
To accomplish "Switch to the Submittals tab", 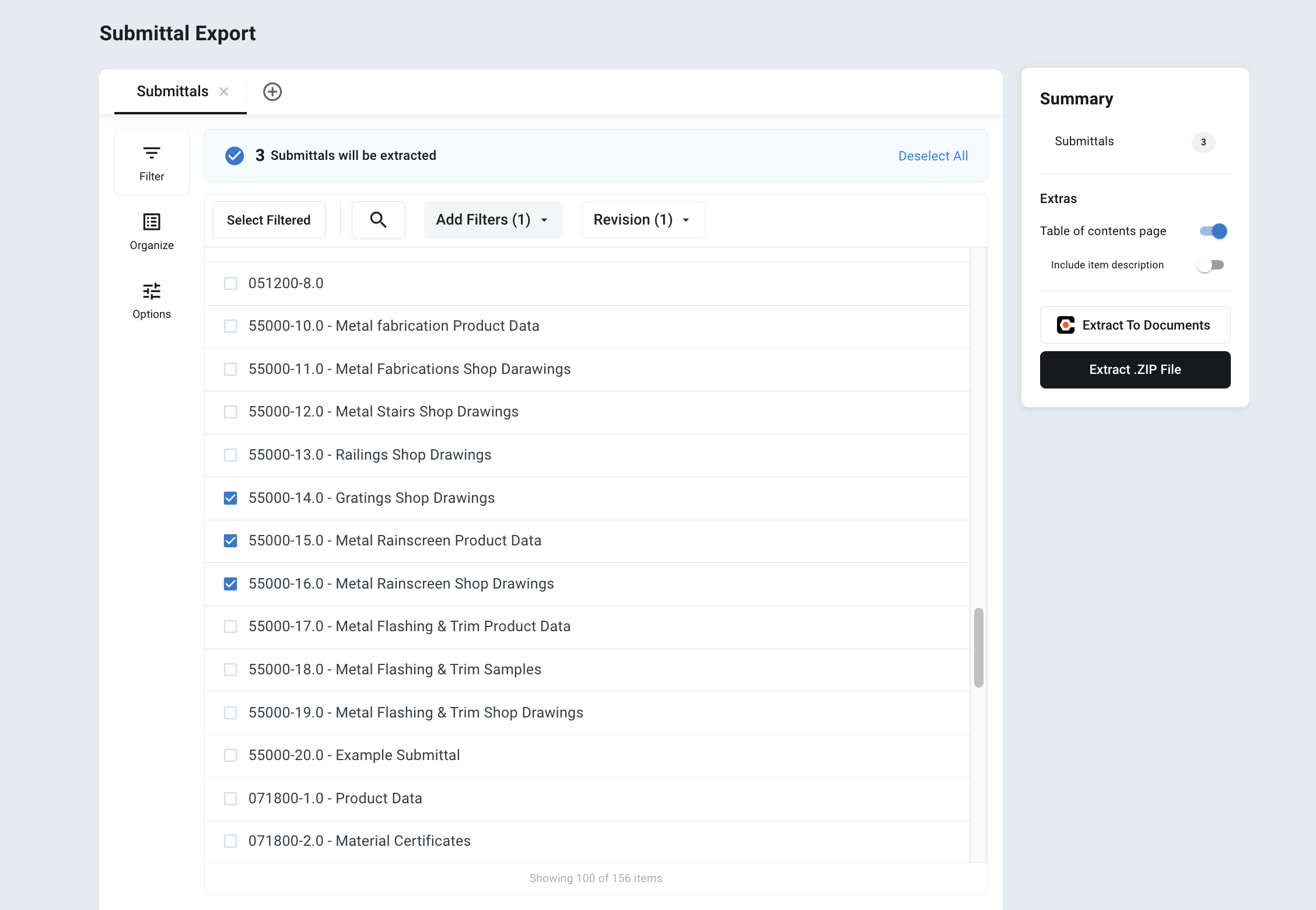I will click(172, 92).
